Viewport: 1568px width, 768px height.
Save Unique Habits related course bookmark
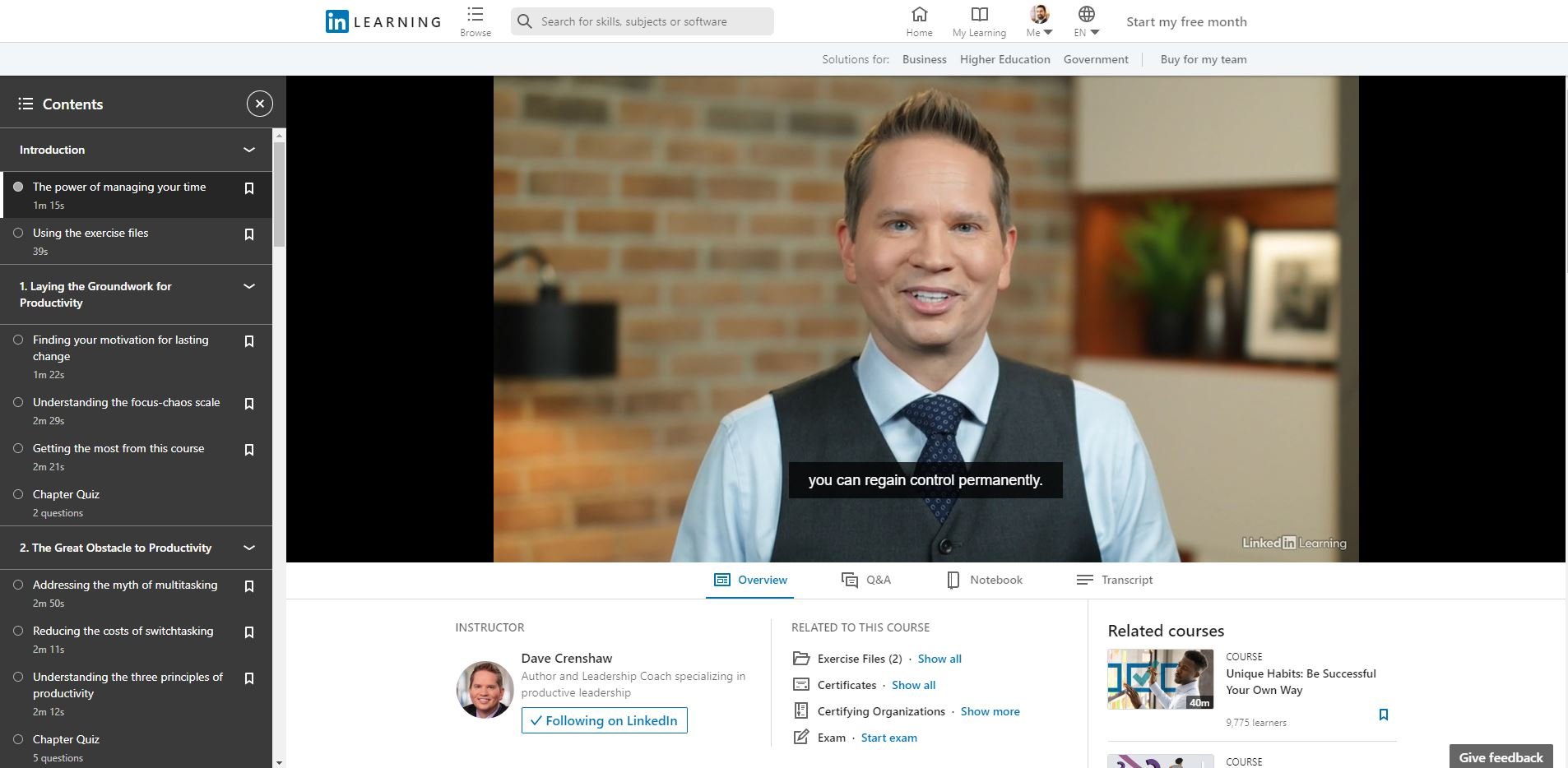(x=1384, y=715)
